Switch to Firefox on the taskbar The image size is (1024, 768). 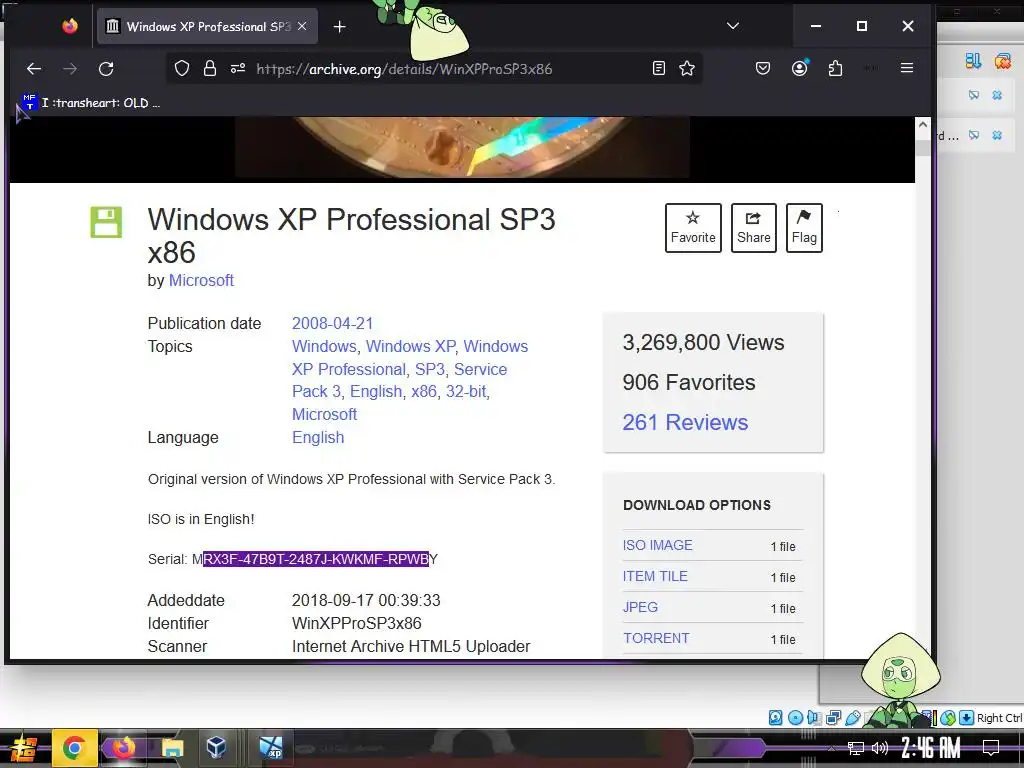[x=123, y=748]
